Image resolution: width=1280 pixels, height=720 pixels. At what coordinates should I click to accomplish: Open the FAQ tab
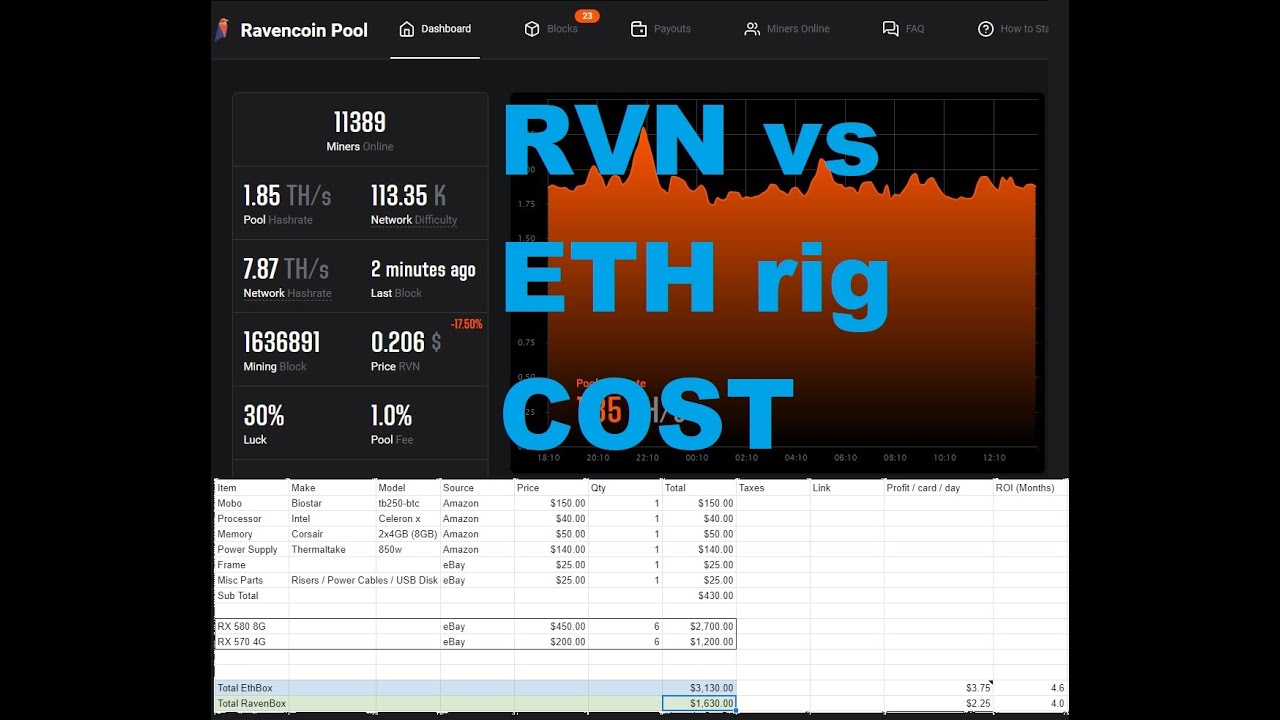903,29
